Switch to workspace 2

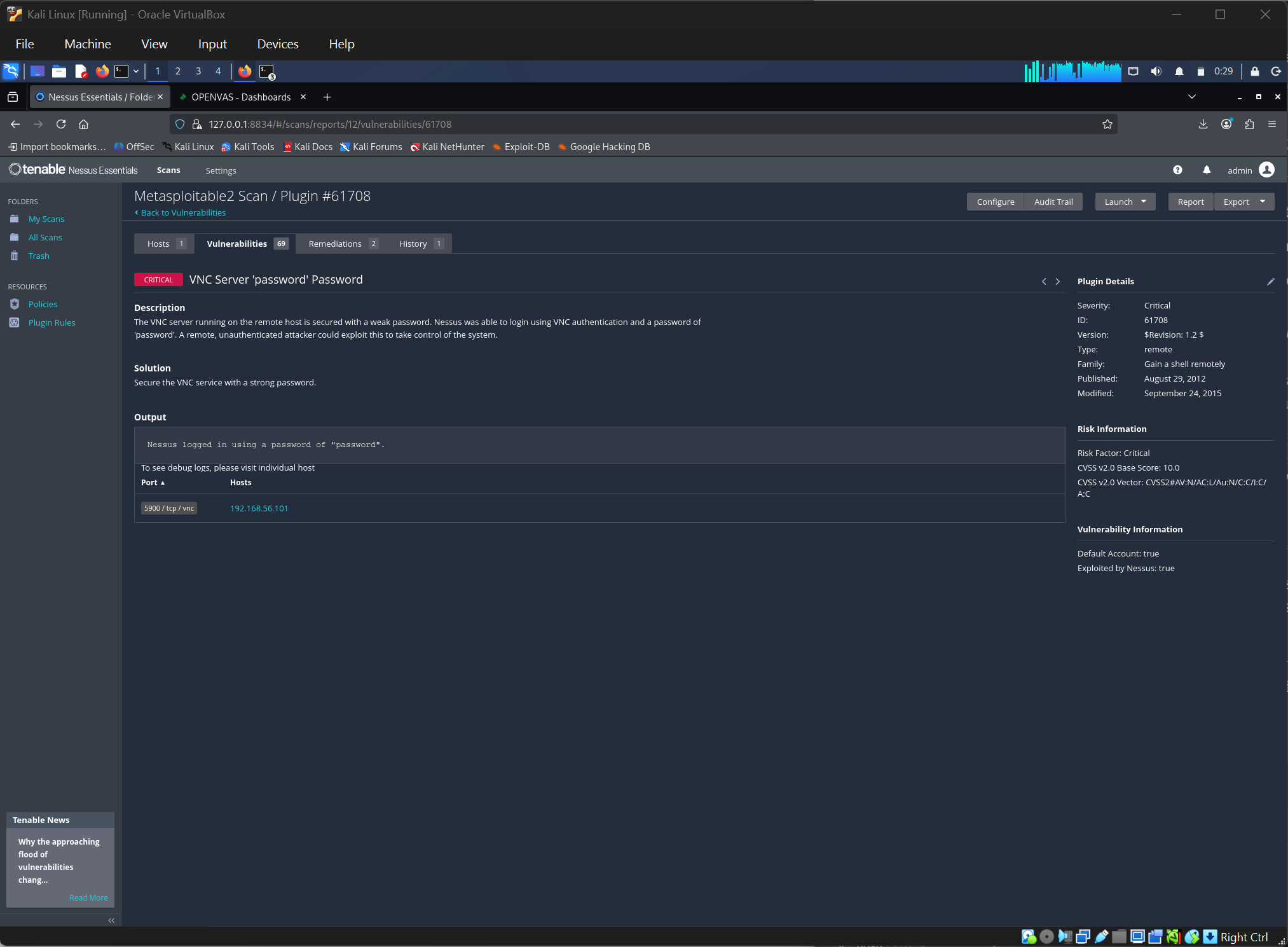coord(178,71)
